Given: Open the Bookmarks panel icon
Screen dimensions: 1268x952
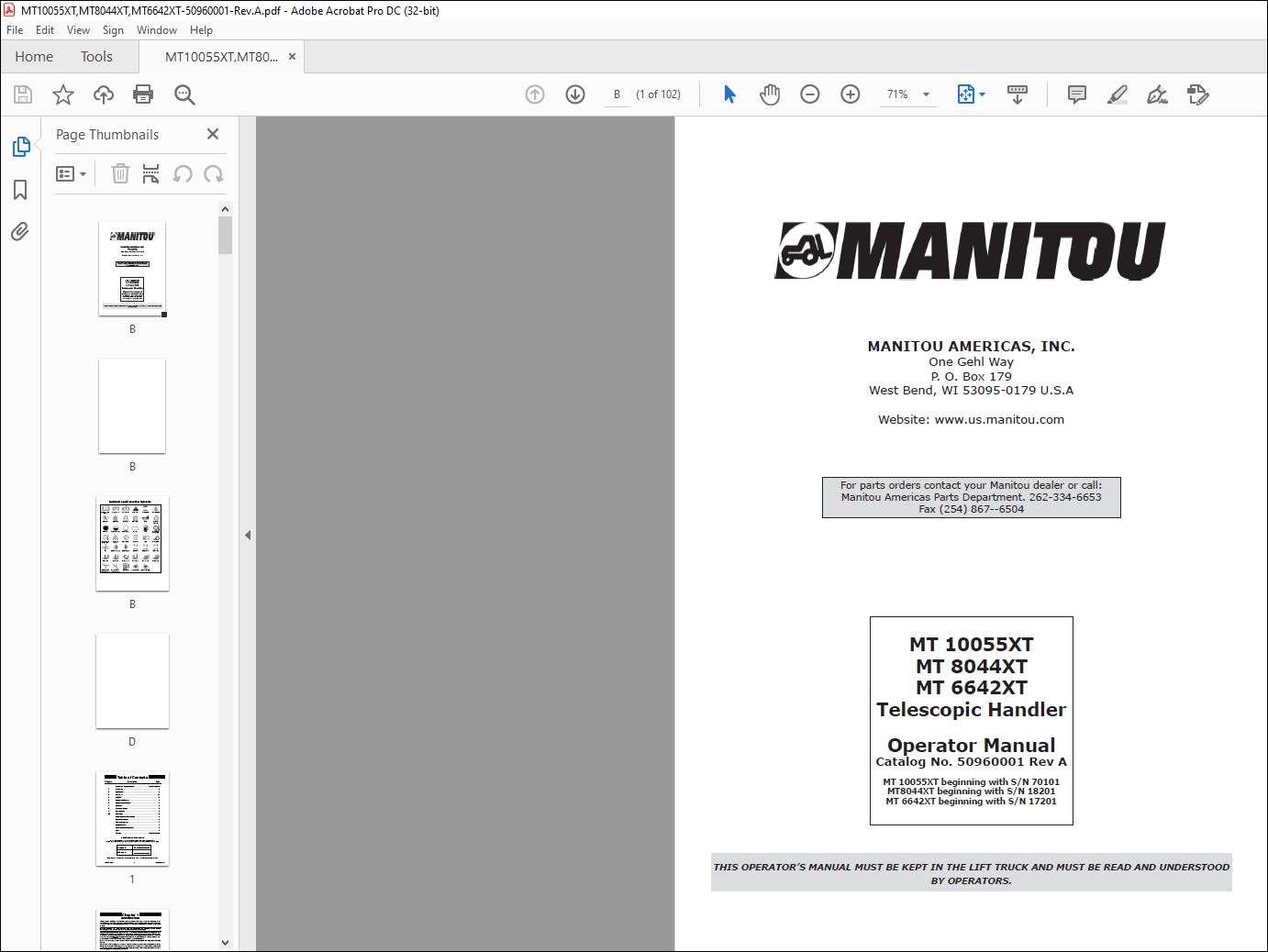Looking at the screenshot, I should coord(20,190).
